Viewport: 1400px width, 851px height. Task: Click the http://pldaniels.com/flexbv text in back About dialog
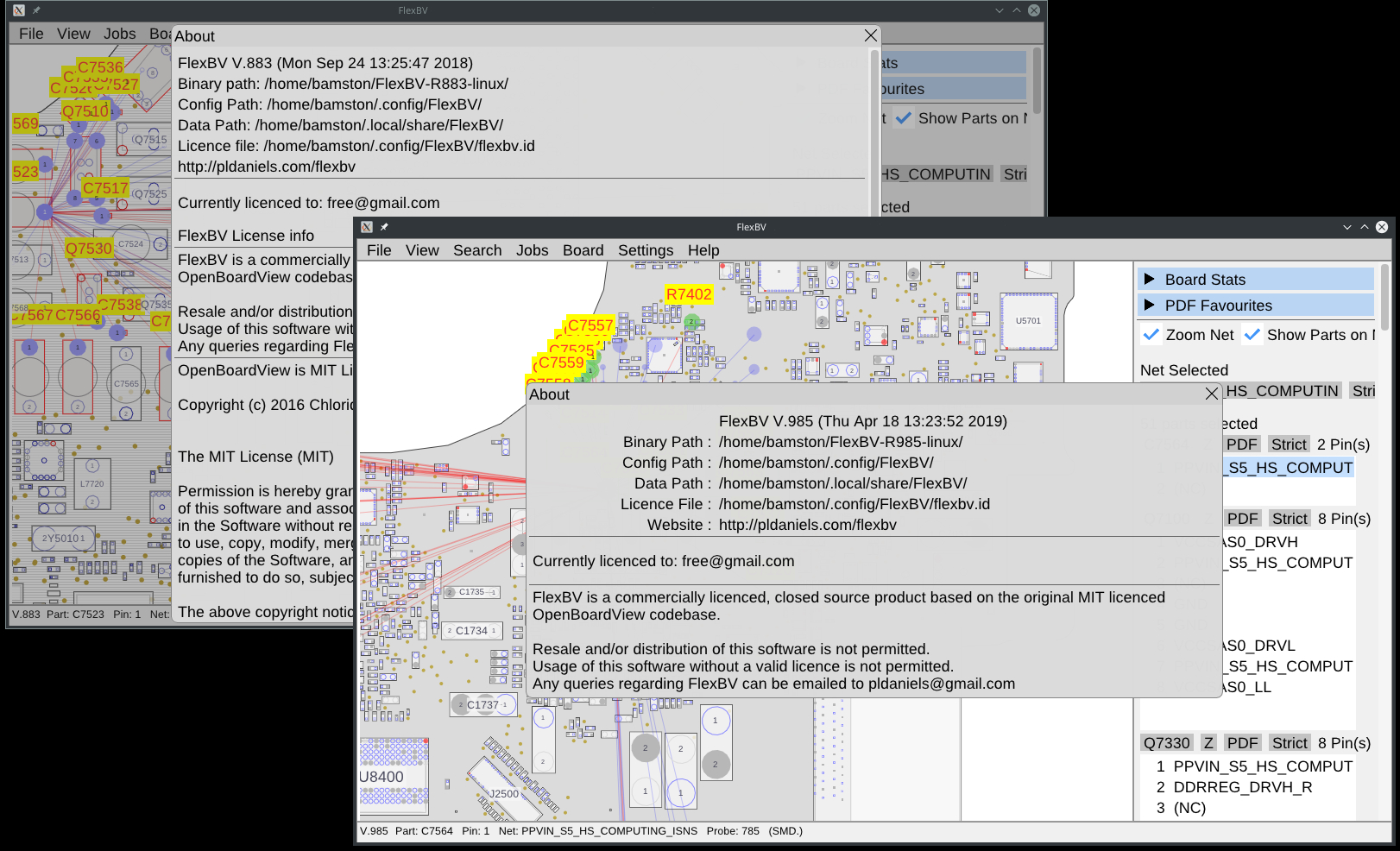[x=267, y=167]
